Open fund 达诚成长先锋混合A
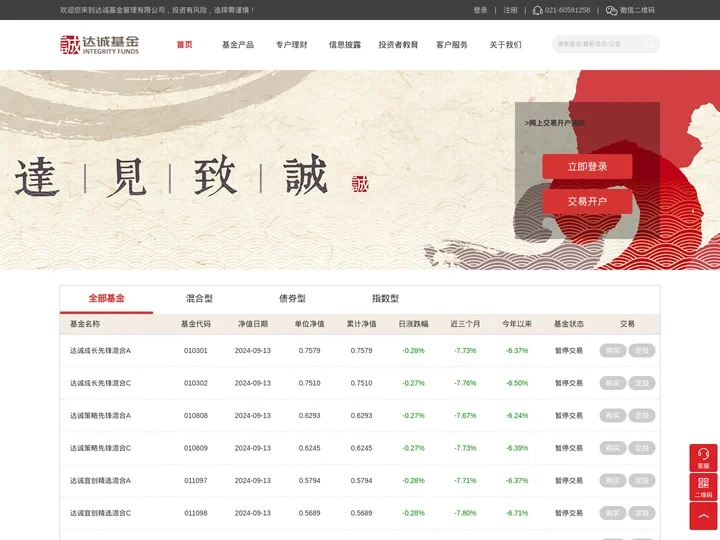The height and width of the screenshot is (540, 720). [x=100, y=351]
